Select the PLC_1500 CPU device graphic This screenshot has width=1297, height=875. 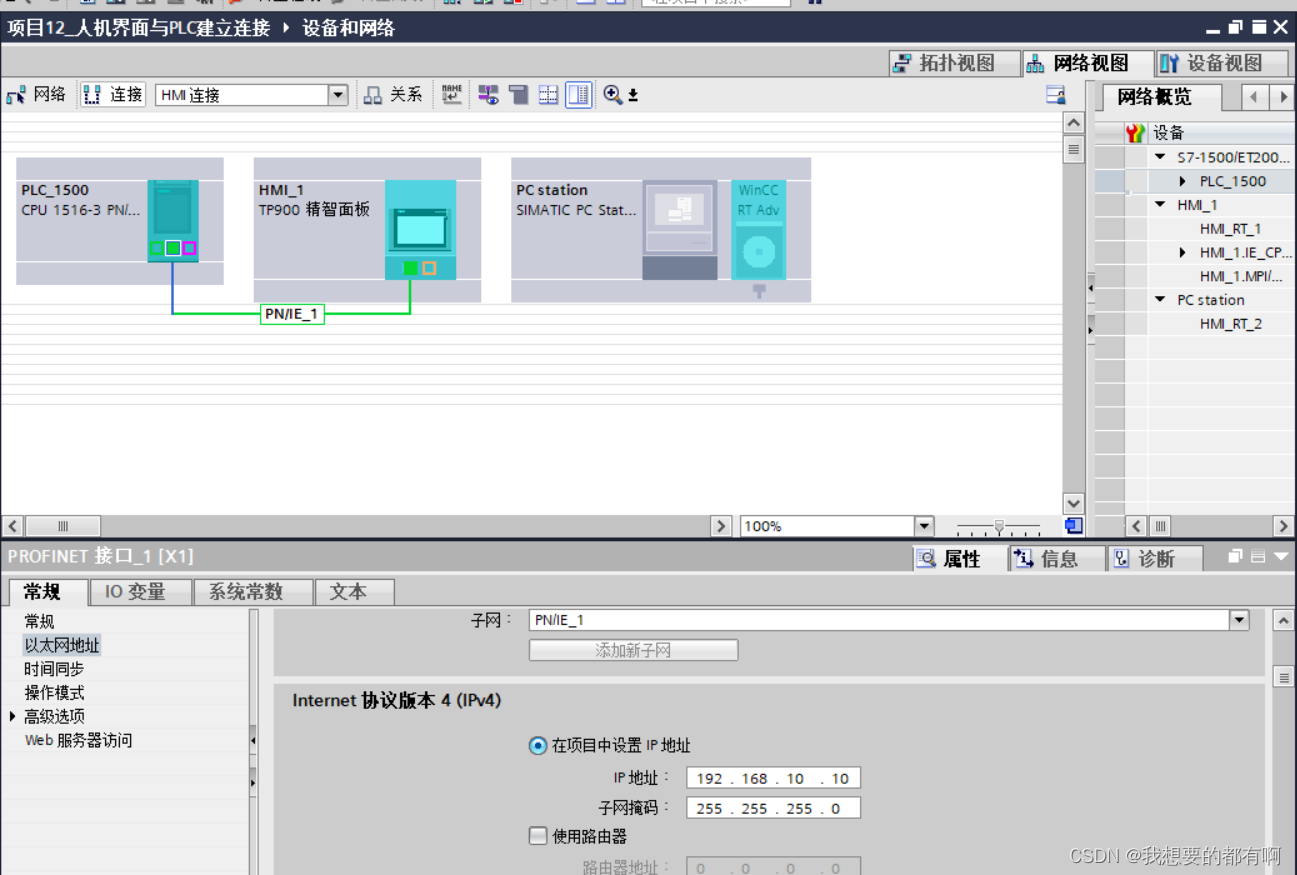point(173,221)
